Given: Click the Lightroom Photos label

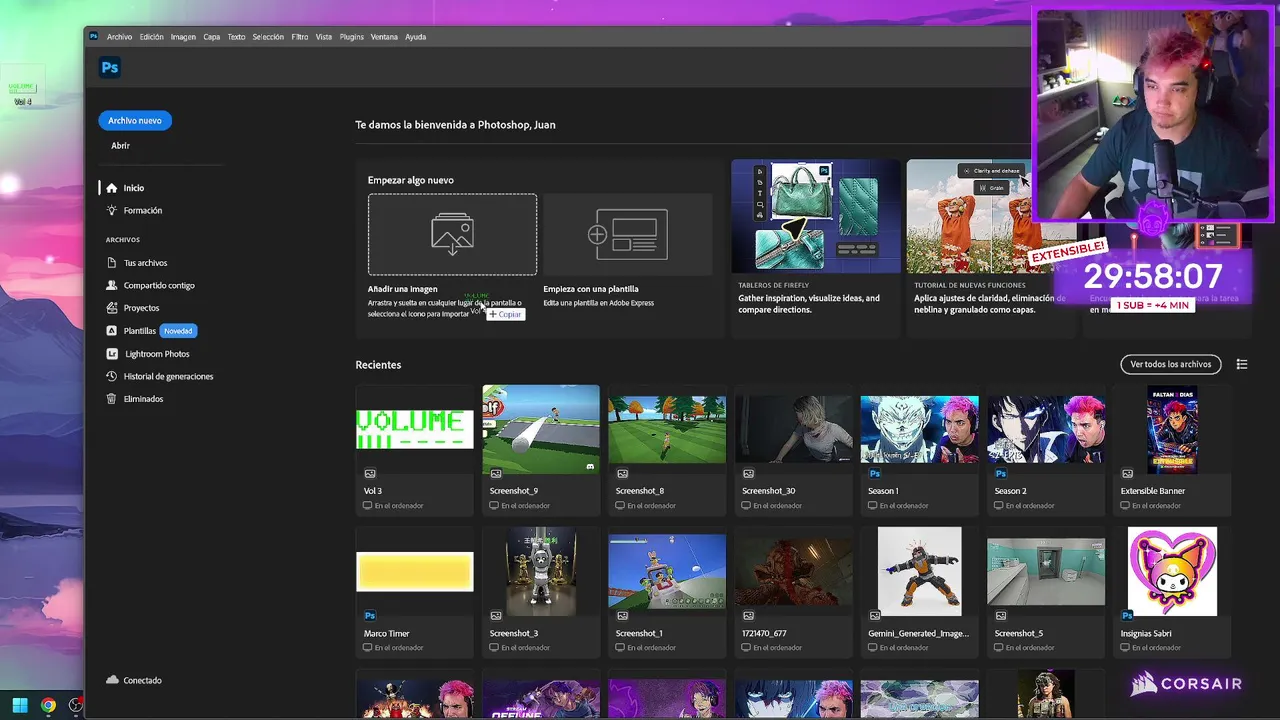Looking at the screenshot, I should click(x=157, y=354).
